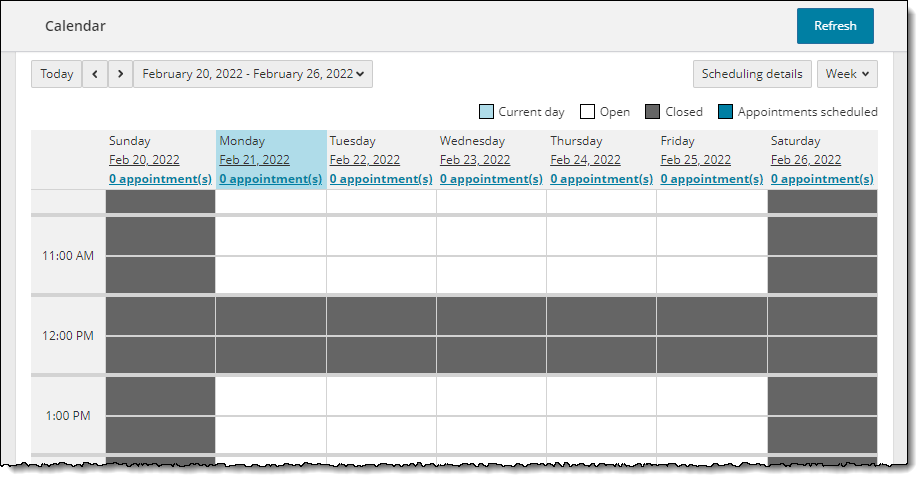The height and width of the screenshot is (483, 923).
Task: View Thursday's 0 appointment(s) link
Action: tap(602, 179)
